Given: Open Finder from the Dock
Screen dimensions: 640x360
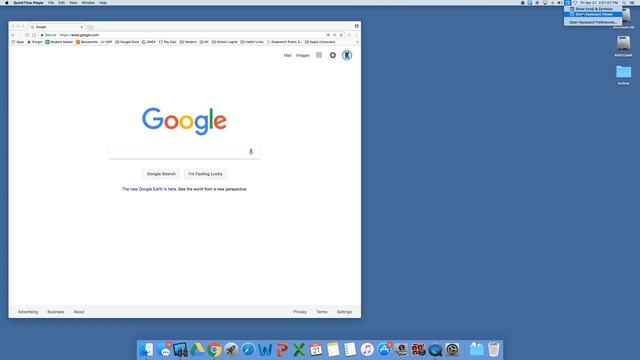Looking at the screenshot, I should tap(146, 350).
